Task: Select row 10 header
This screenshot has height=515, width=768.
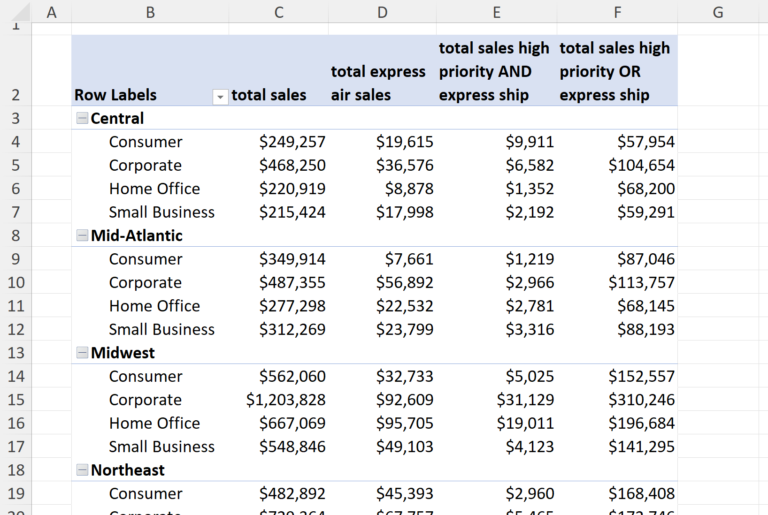Action: 15,283
